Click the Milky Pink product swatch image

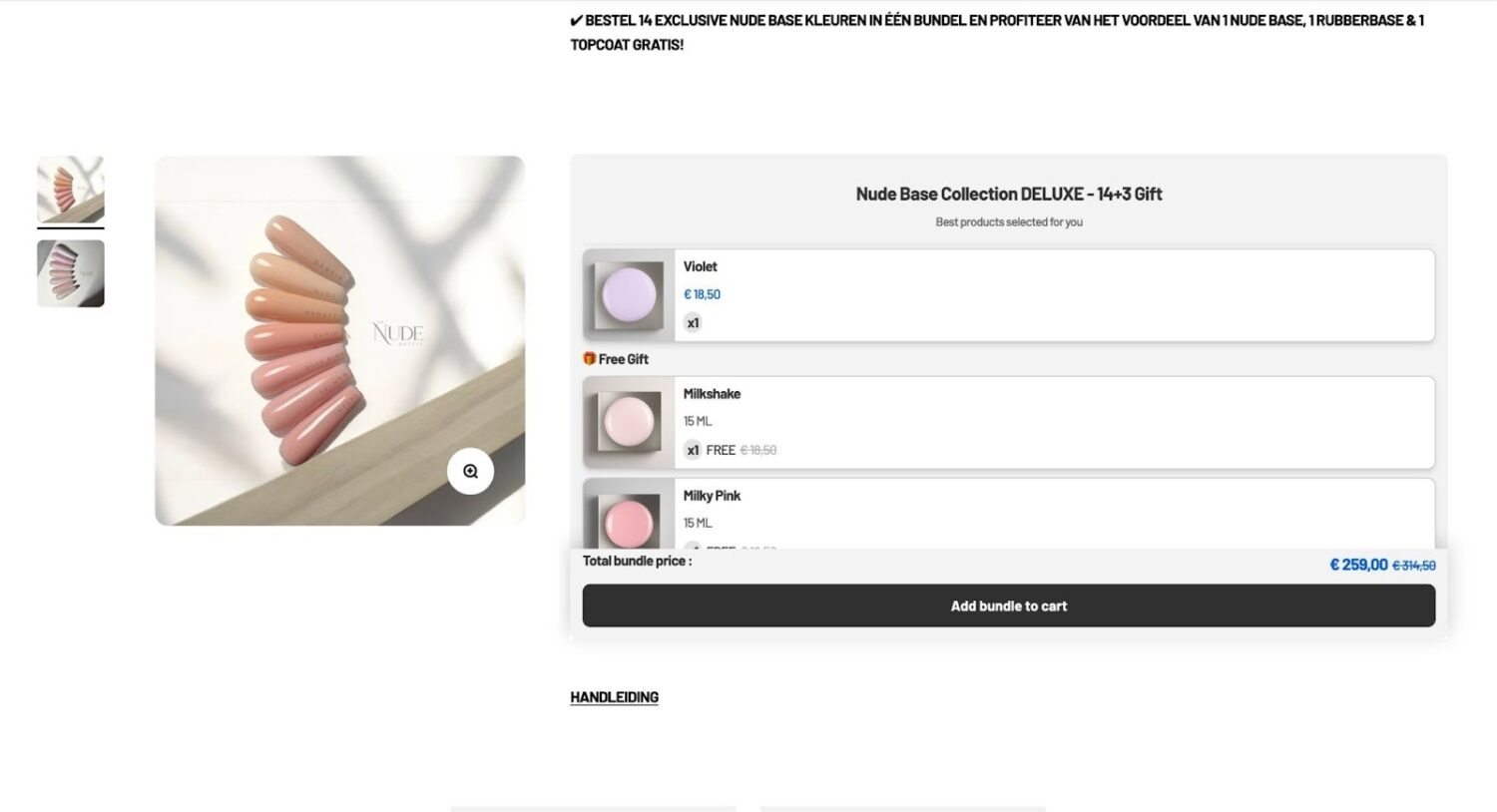click(629, 517)
